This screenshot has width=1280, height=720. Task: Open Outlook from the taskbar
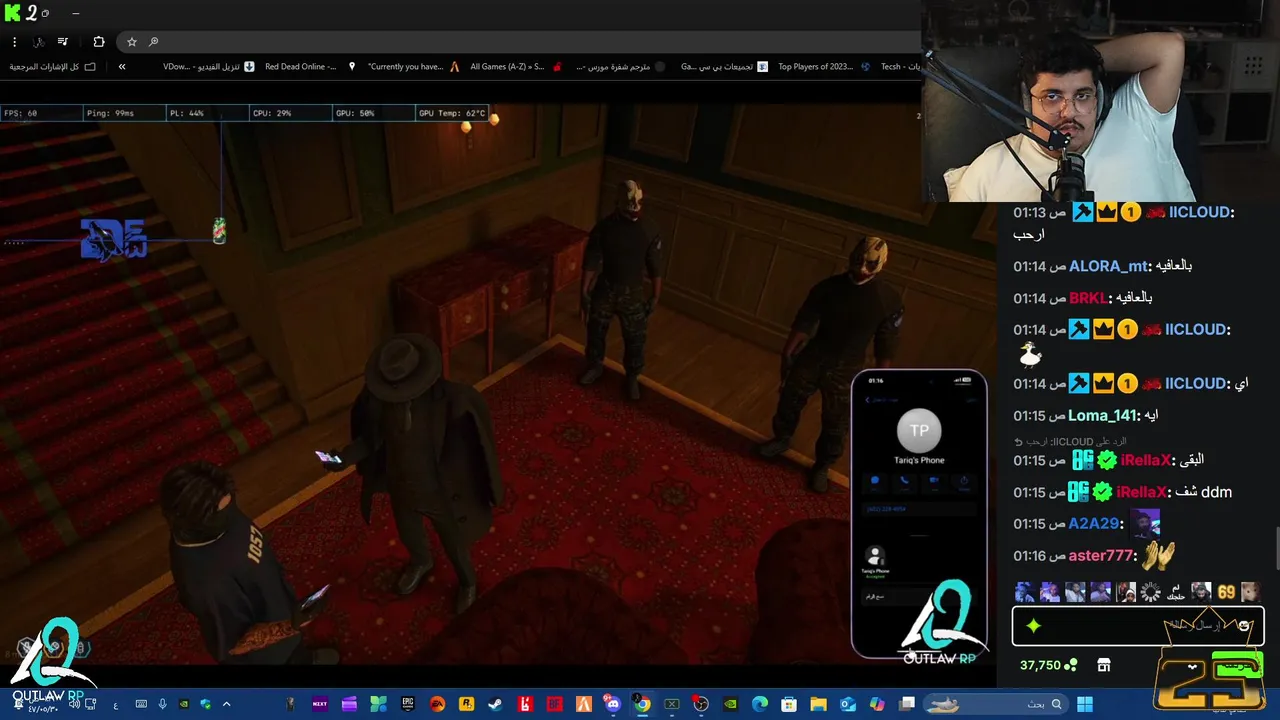point(848,704)
